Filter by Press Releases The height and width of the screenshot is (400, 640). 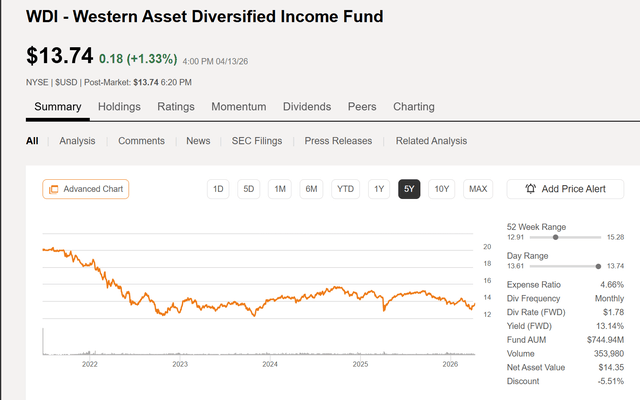[338, 141]
